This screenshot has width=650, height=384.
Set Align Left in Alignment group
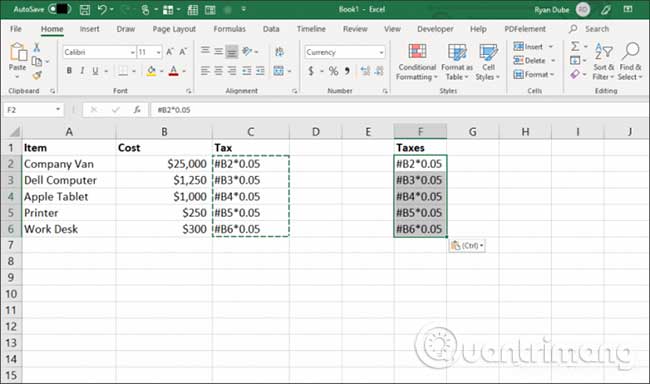[x=205, y=71]
